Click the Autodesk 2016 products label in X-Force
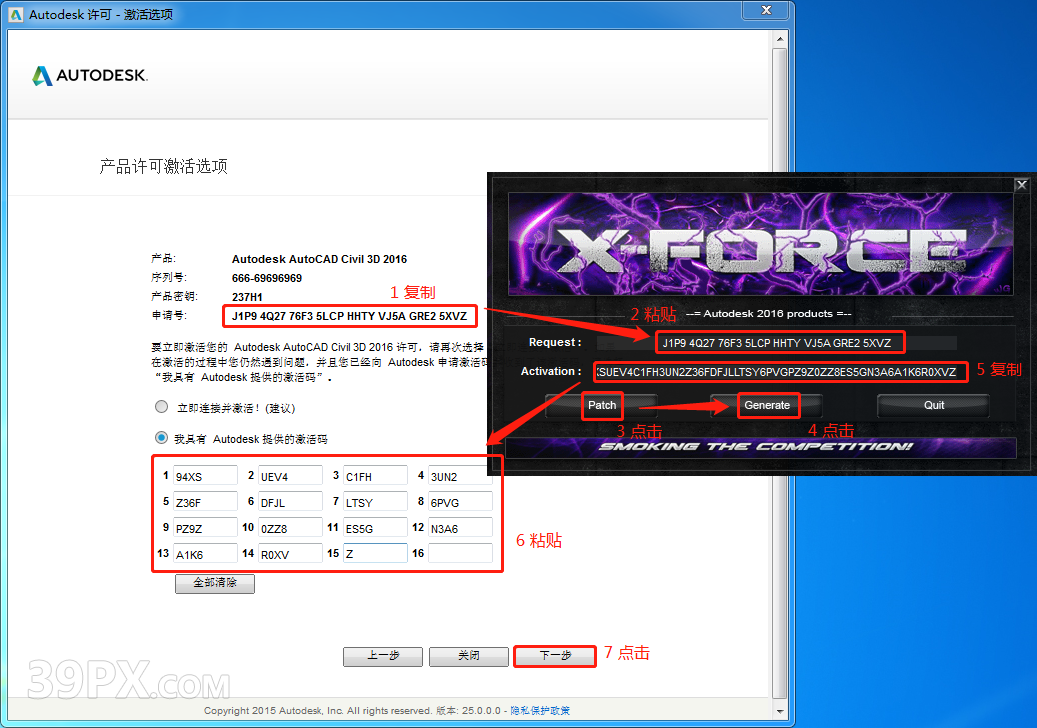Viewport: 1037px width, 728px height. tap(768, 313)
